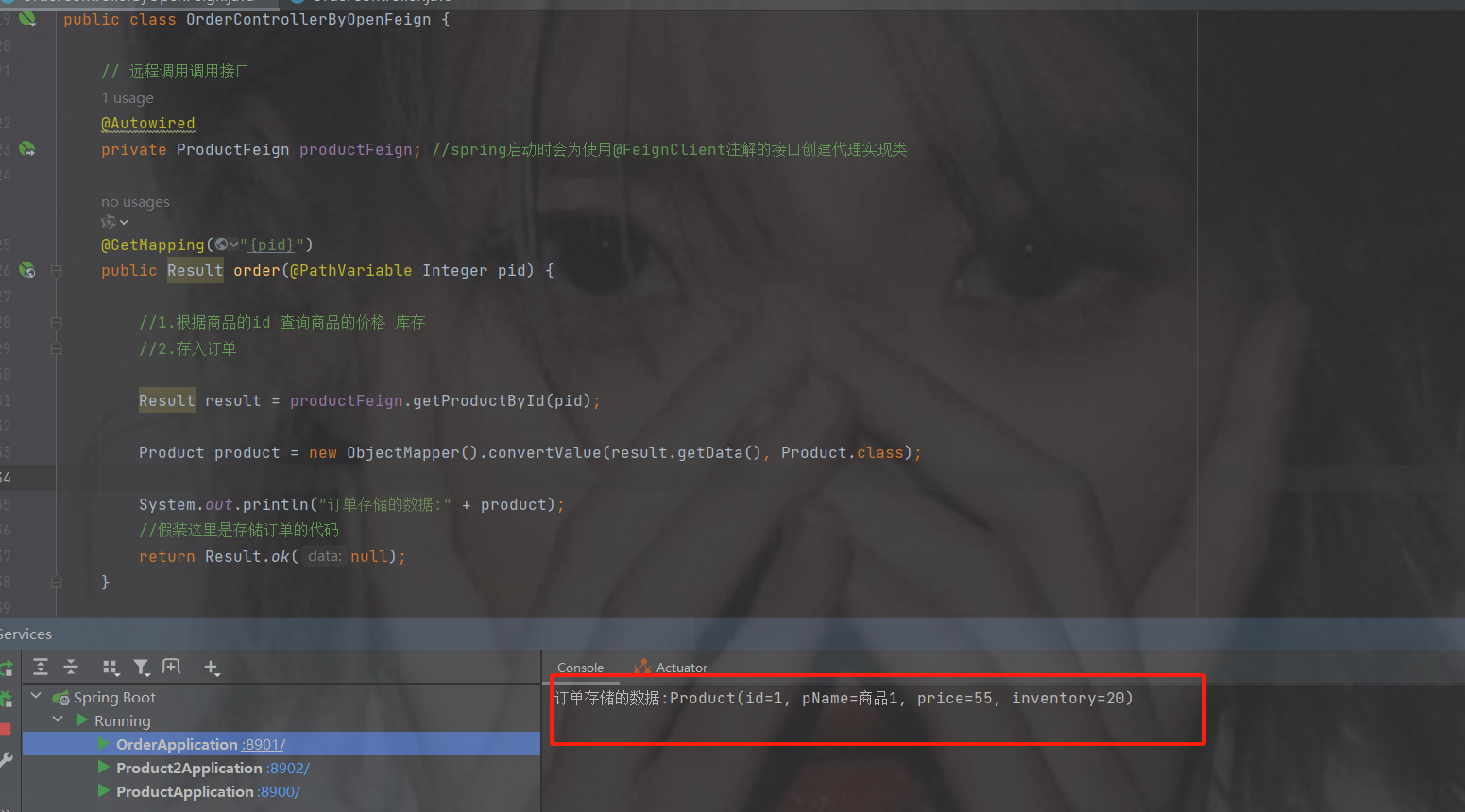Click the OrderApplication green run icon
This screenshot has width=1465, height=812.
[103, 744]
